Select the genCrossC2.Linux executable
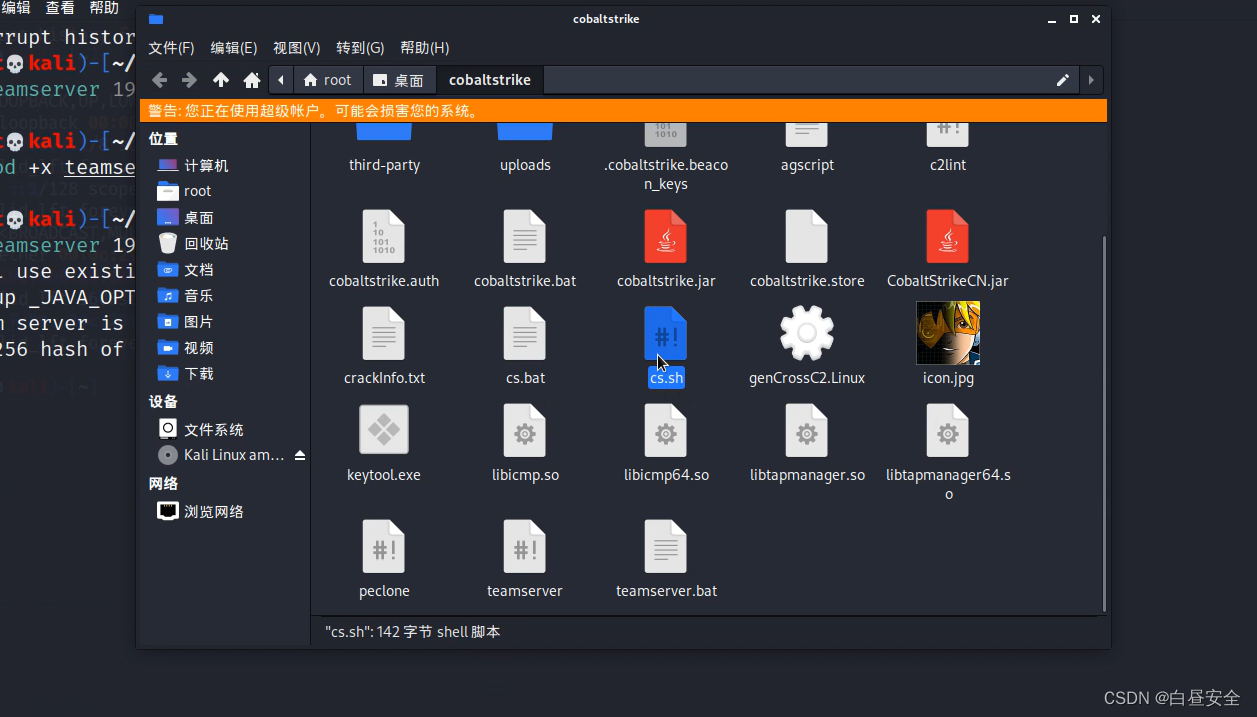Viewport: 1257px width, 717px height. point(807,345)
